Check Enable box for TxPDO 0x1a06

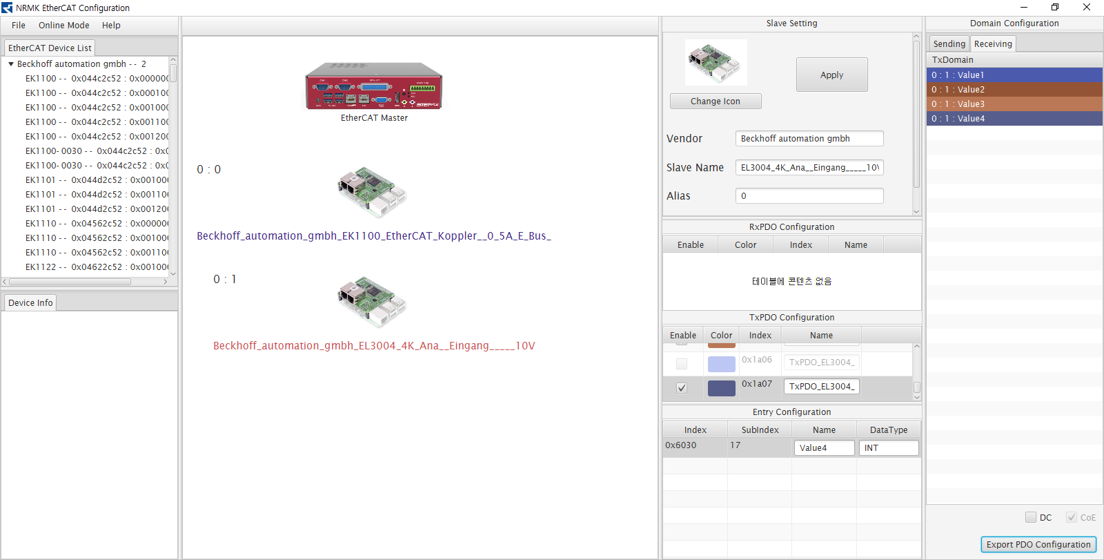[682, 364]
